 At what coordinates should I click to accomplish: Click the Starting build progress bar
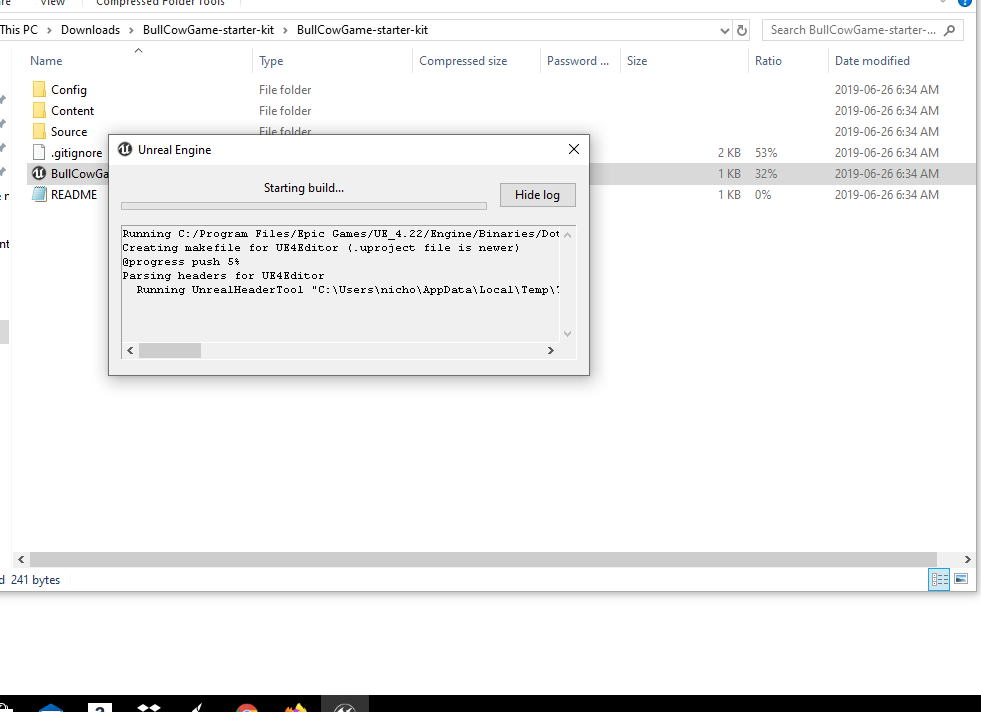[303, 206]
